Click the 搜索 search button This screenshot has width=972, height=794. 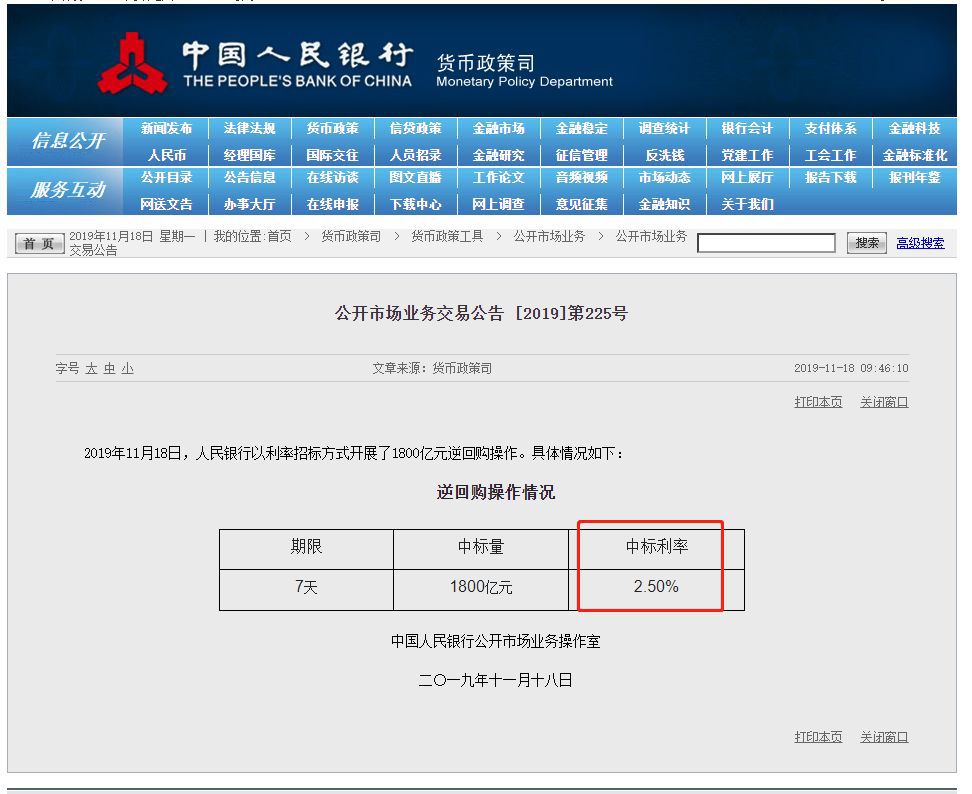click(x=867, y=243)
